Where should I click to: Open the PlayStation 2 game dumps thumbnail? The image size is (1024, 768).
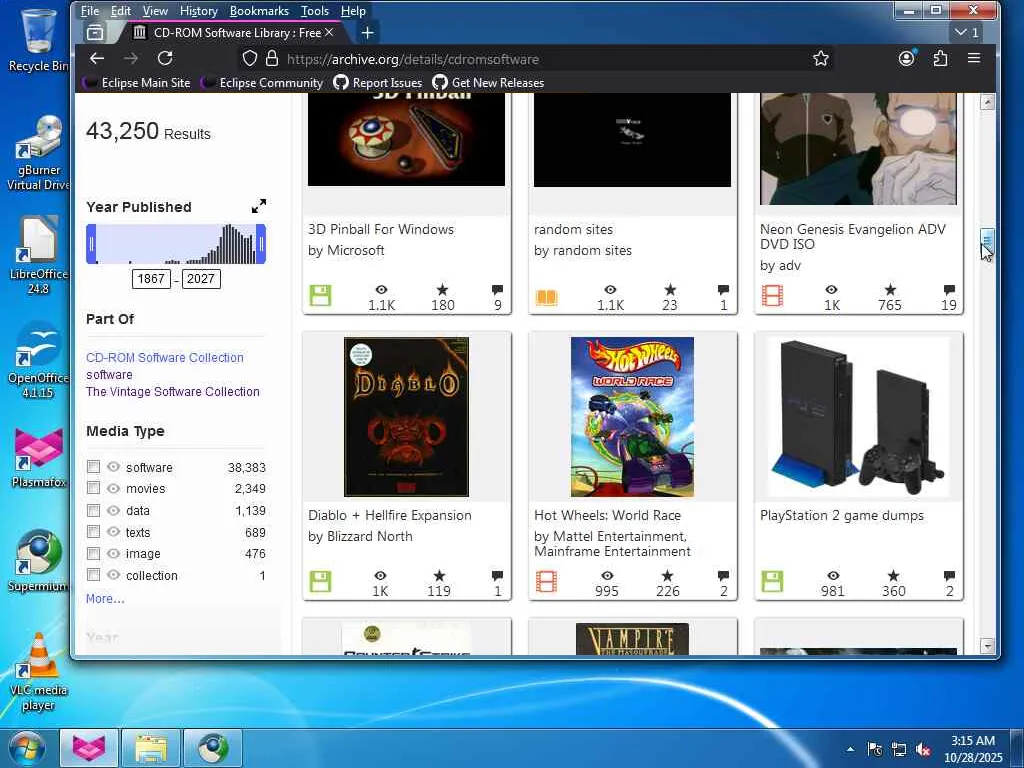click(x=858, y=417)
